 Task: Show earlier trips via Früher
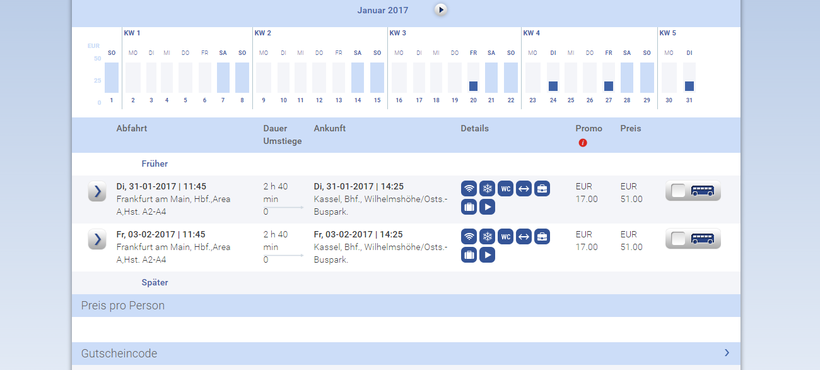tap(154, 164)
